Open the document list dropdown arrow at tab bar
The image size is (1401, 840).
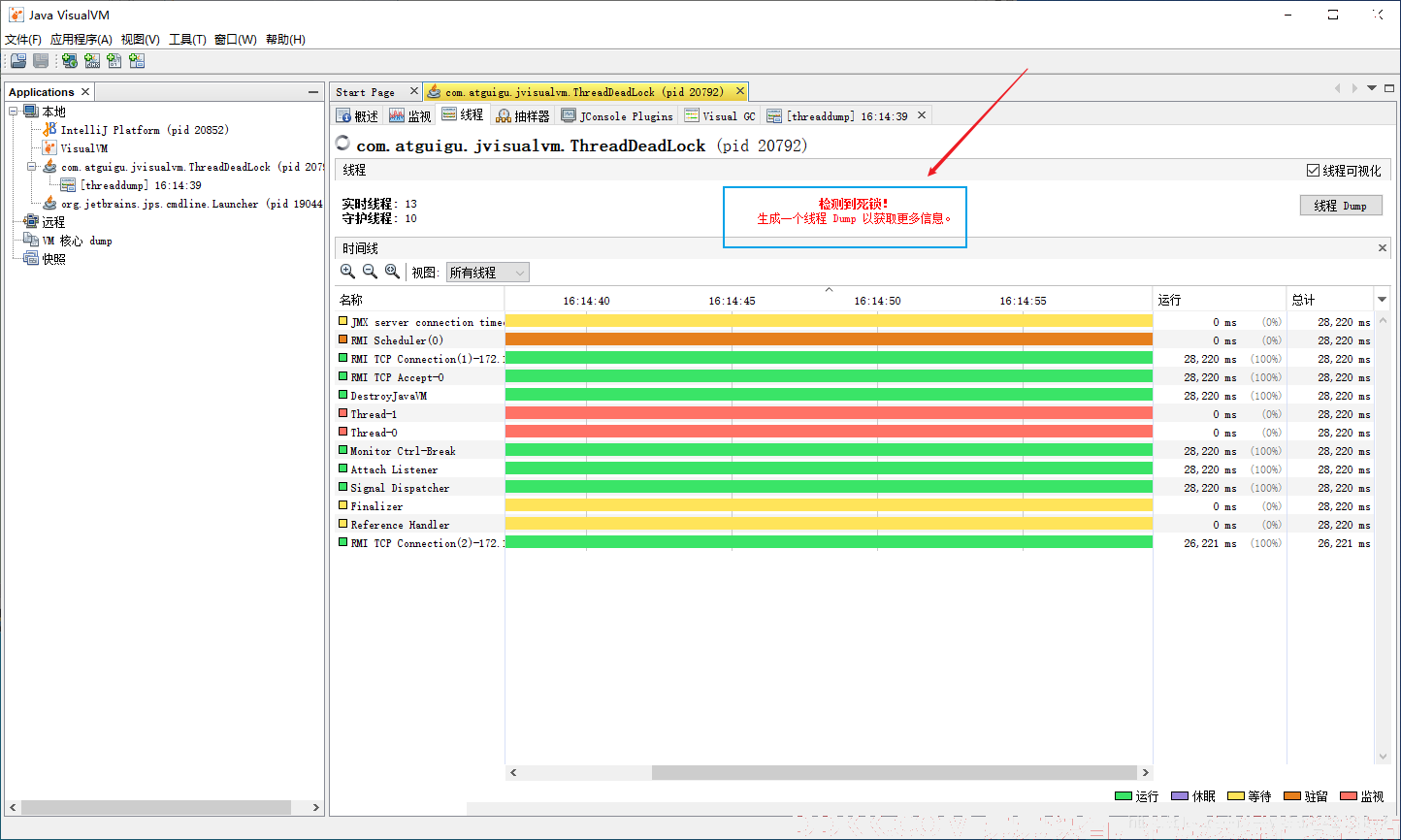coord(1372,88)
